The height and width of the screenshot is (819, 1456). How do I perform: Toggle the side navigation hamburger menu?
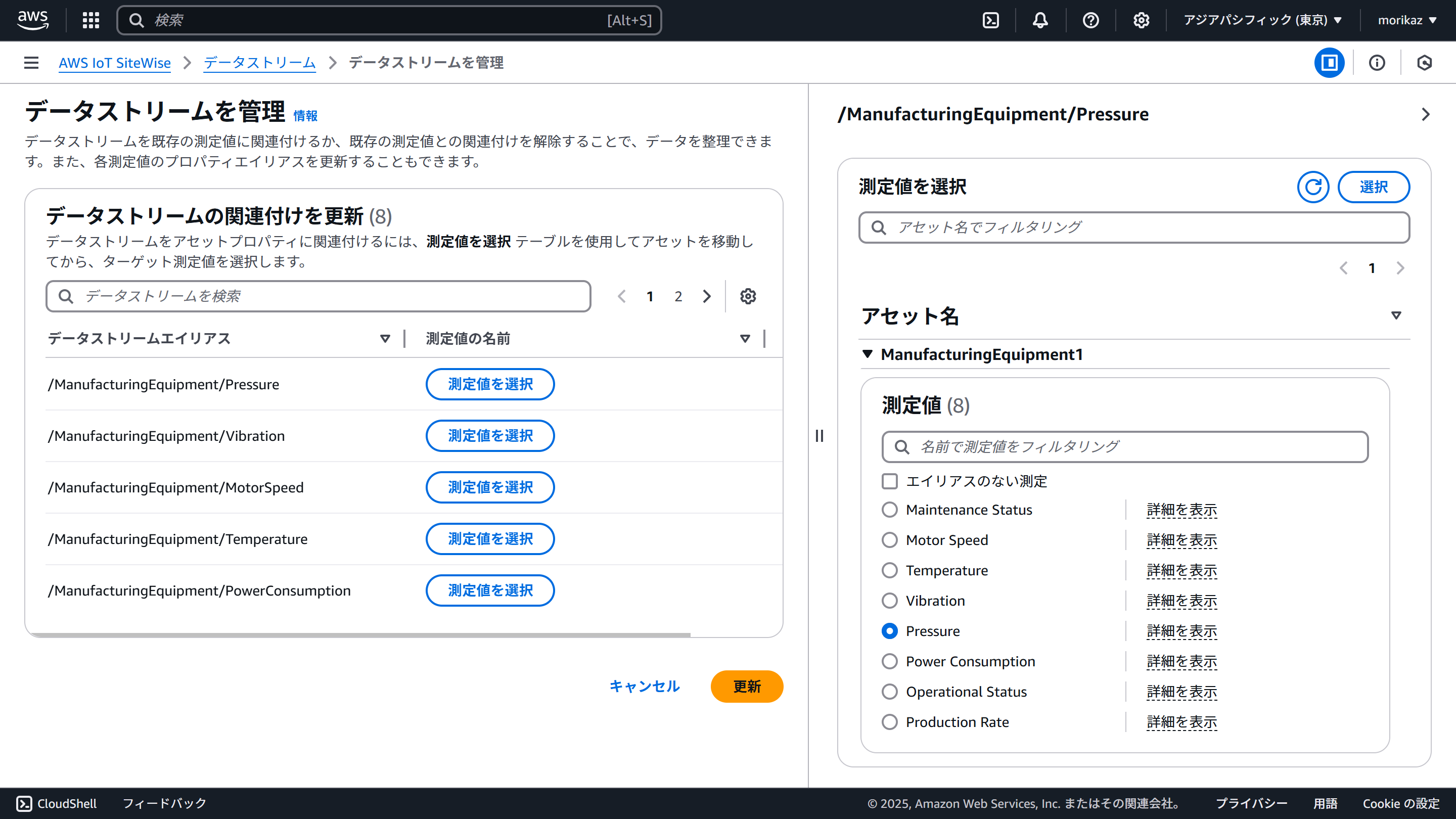(32, 63)
